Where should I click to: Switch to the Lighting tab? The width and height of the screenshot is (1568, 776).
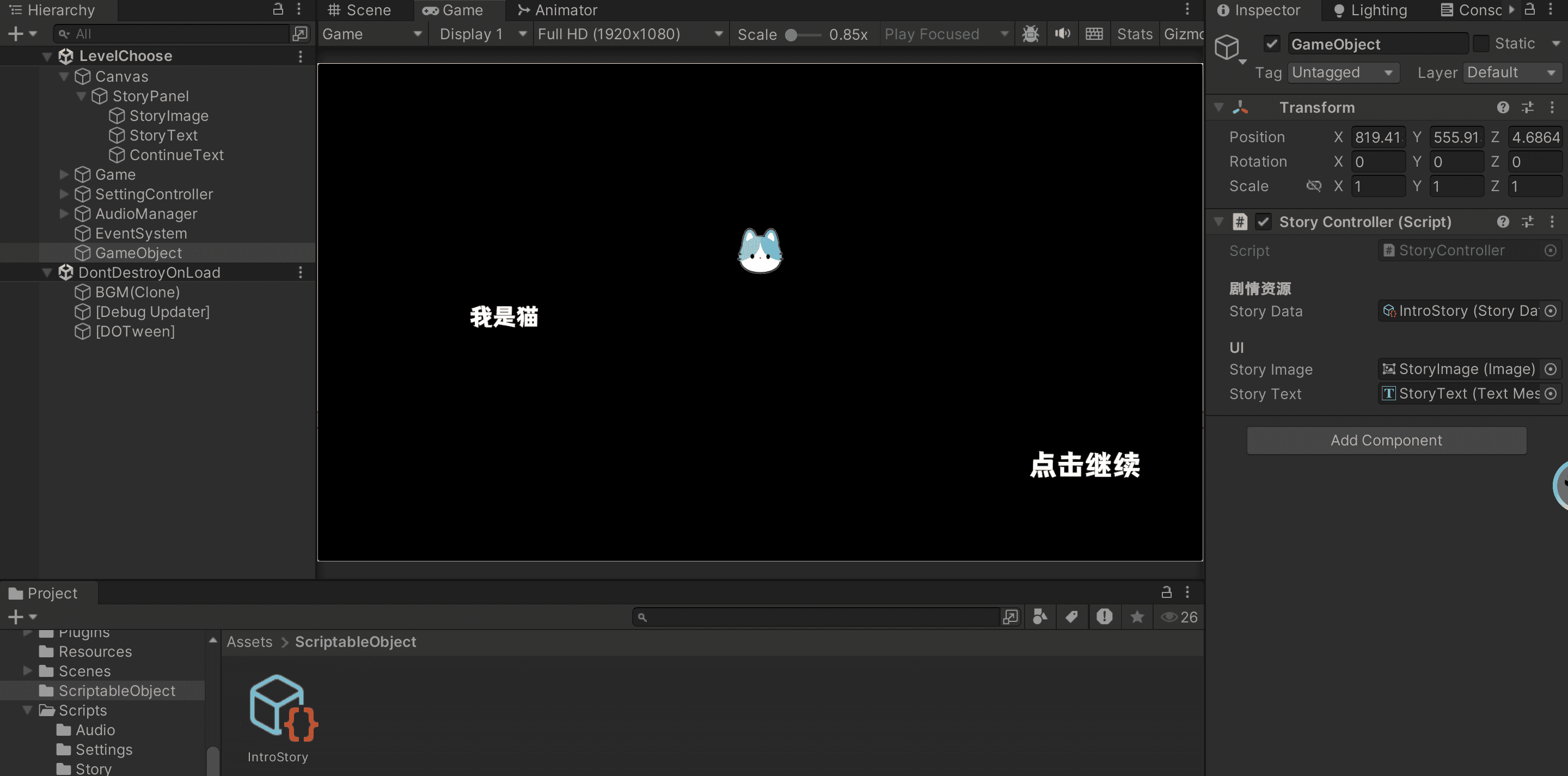click(1370, 10)
